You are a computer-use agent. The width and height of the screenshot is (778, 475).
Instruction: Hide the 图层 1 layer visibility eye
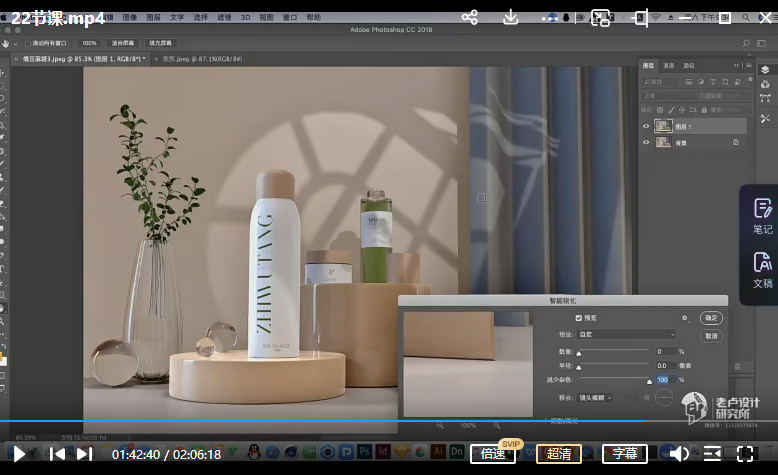click(646, 126)
